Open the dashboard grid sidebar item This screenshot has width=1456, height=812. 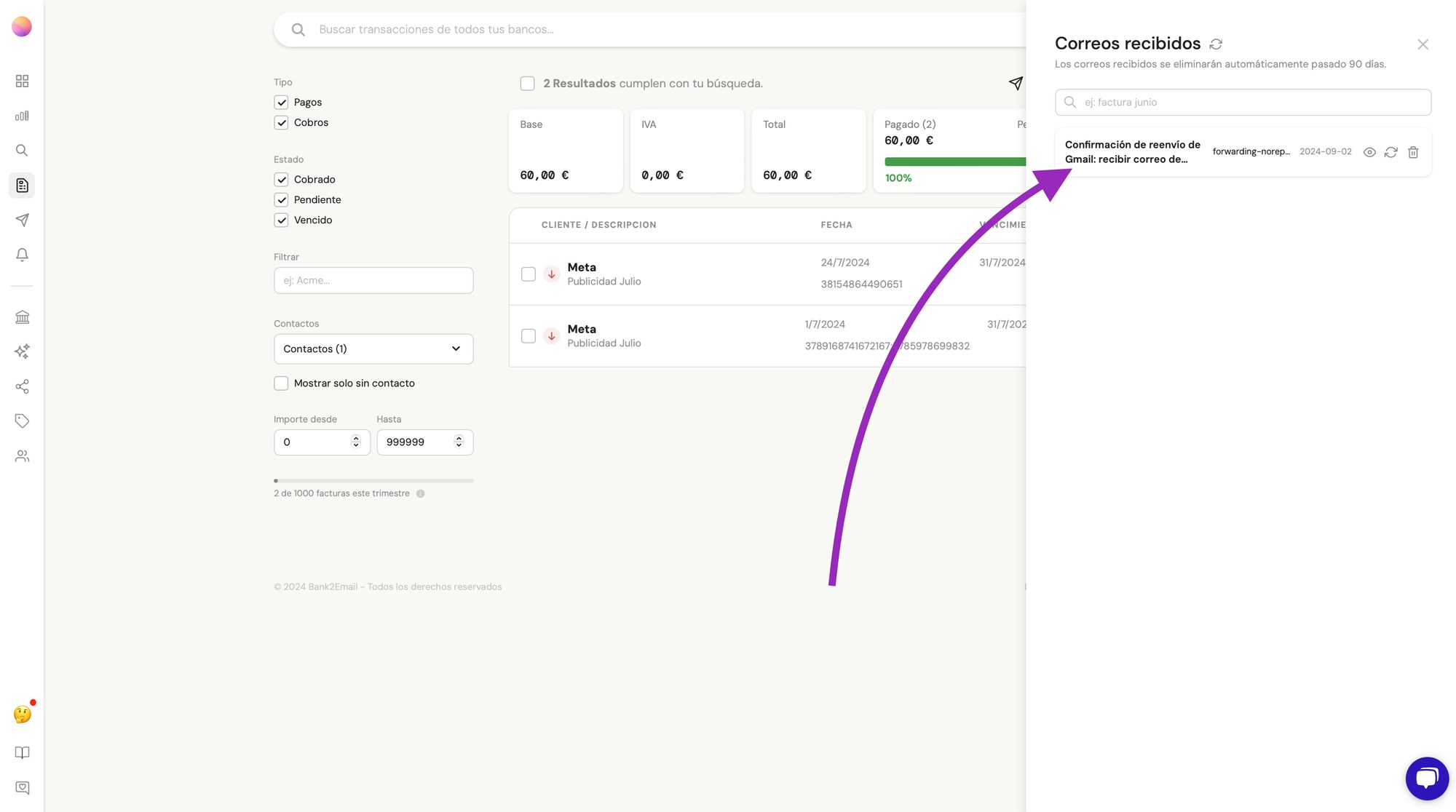pos(22,81)
